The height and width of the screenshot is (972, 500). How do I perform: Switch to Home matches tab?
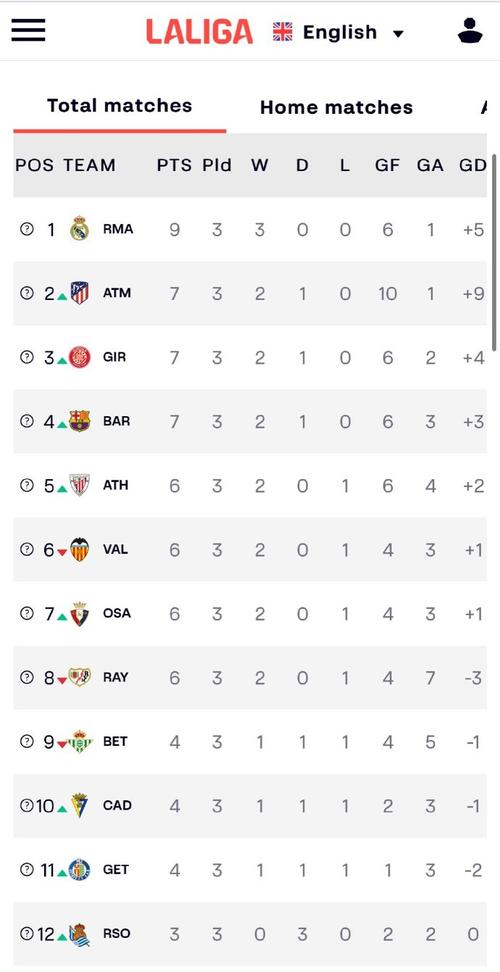(x=336, y=107)
